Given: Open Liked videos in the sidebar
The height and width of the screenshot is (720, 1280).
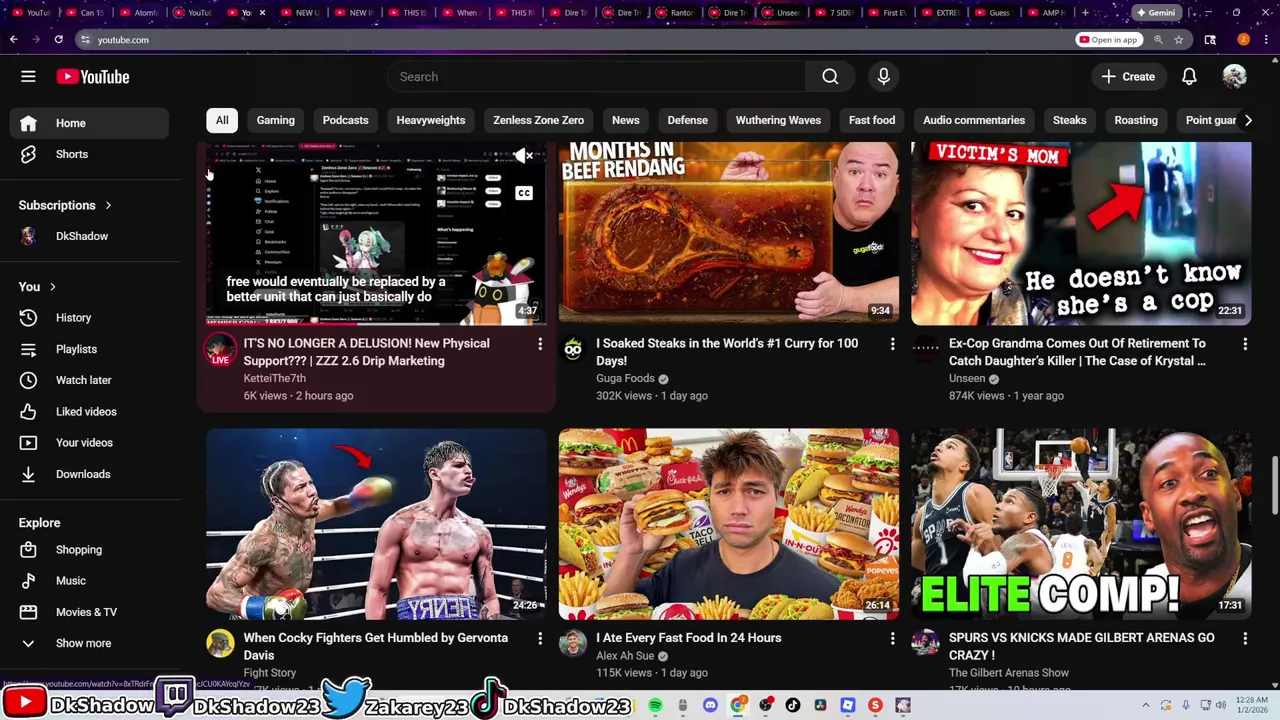Looking at the screenshot, I should click(91, 412).
